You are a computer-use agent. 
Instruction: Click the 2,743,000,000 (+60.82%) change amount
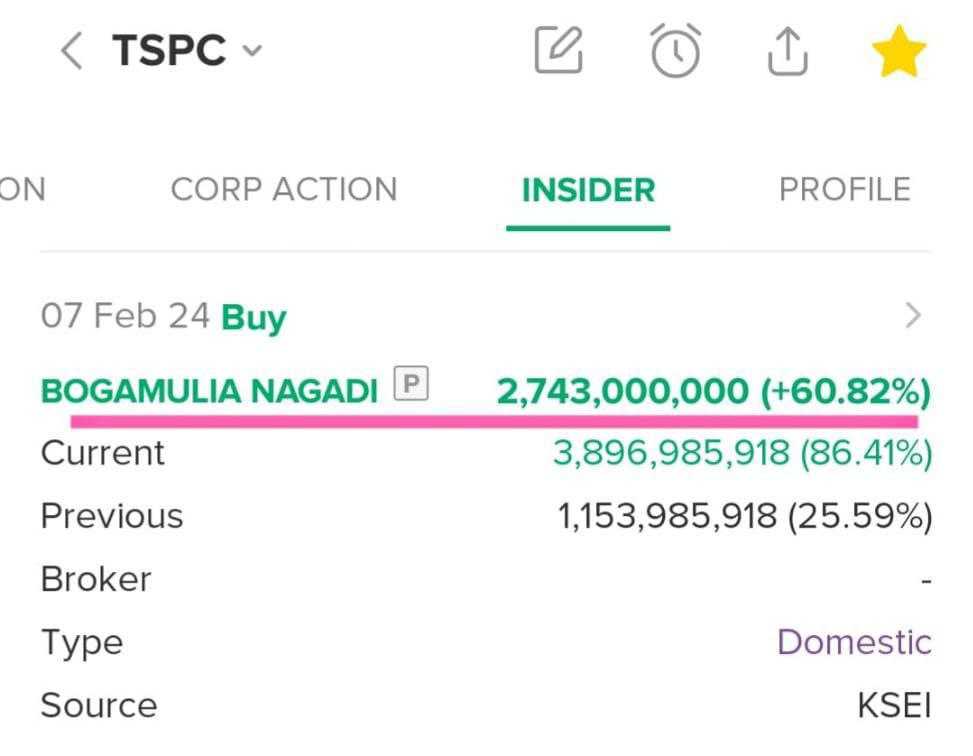tap(713, 392)
